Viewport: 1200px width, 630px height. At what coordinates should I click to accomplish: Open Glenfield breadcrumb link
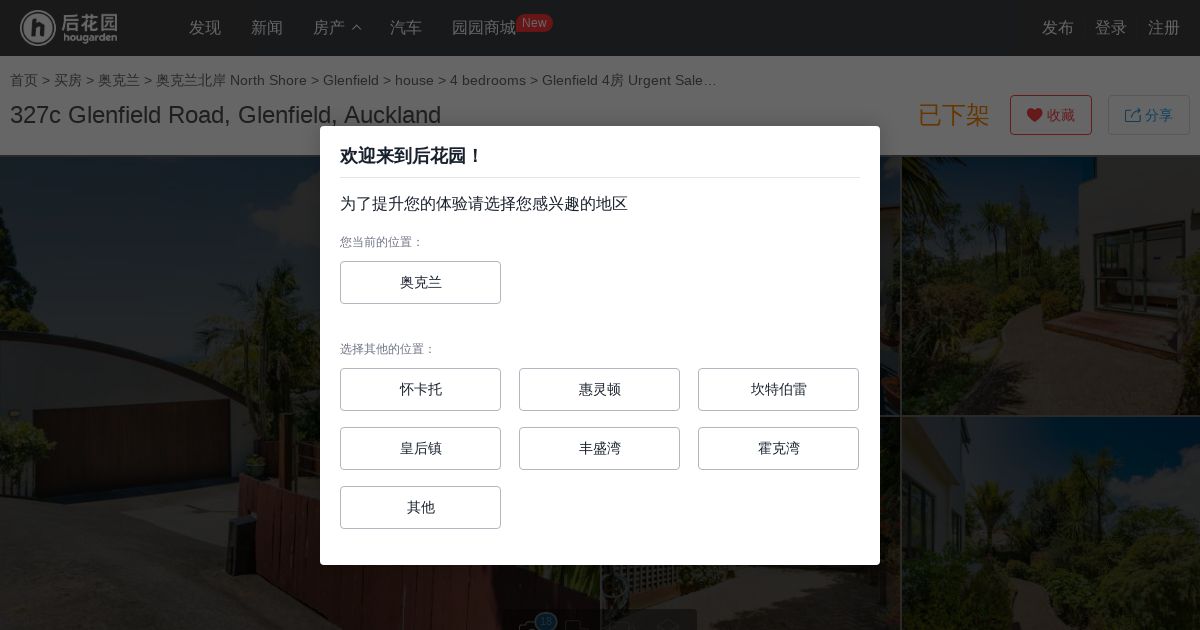pyautogui.click(x=351, y=80)
